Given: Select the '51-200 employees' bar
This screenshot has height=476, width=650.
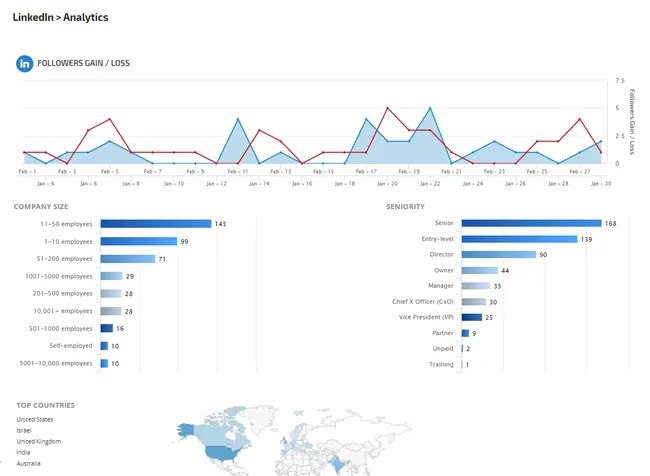Looking at the screenshot, I should click(x=128, y=259).
